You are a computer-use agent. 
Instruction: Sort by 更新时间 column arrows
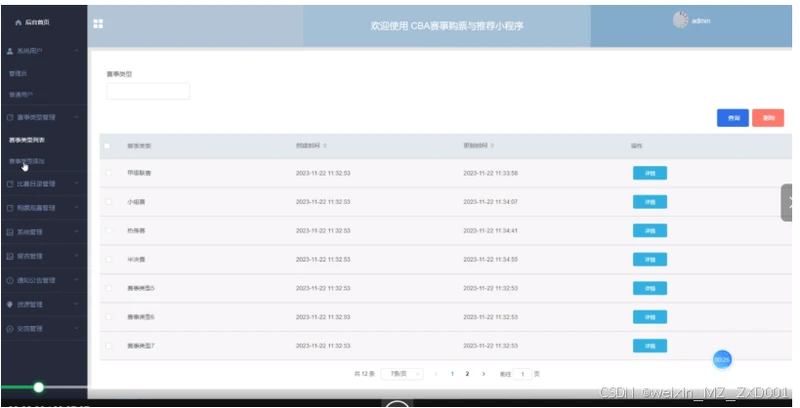coord(492,146)
